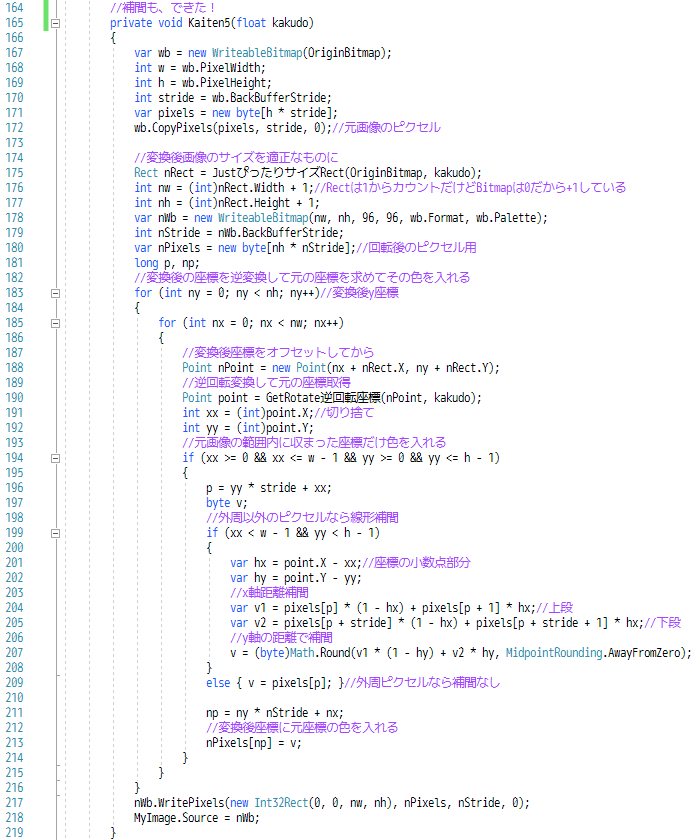The width and height of the screenshot is (696, 840).
Task: Click 'var hy' on line 202
Action: click(248, 578)
